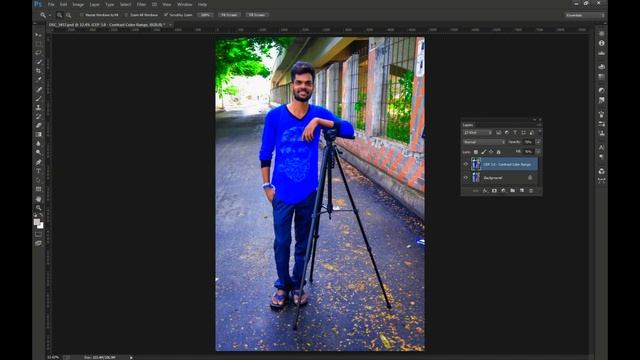Delete layer with Layers panel trash icon

point(531,191)
